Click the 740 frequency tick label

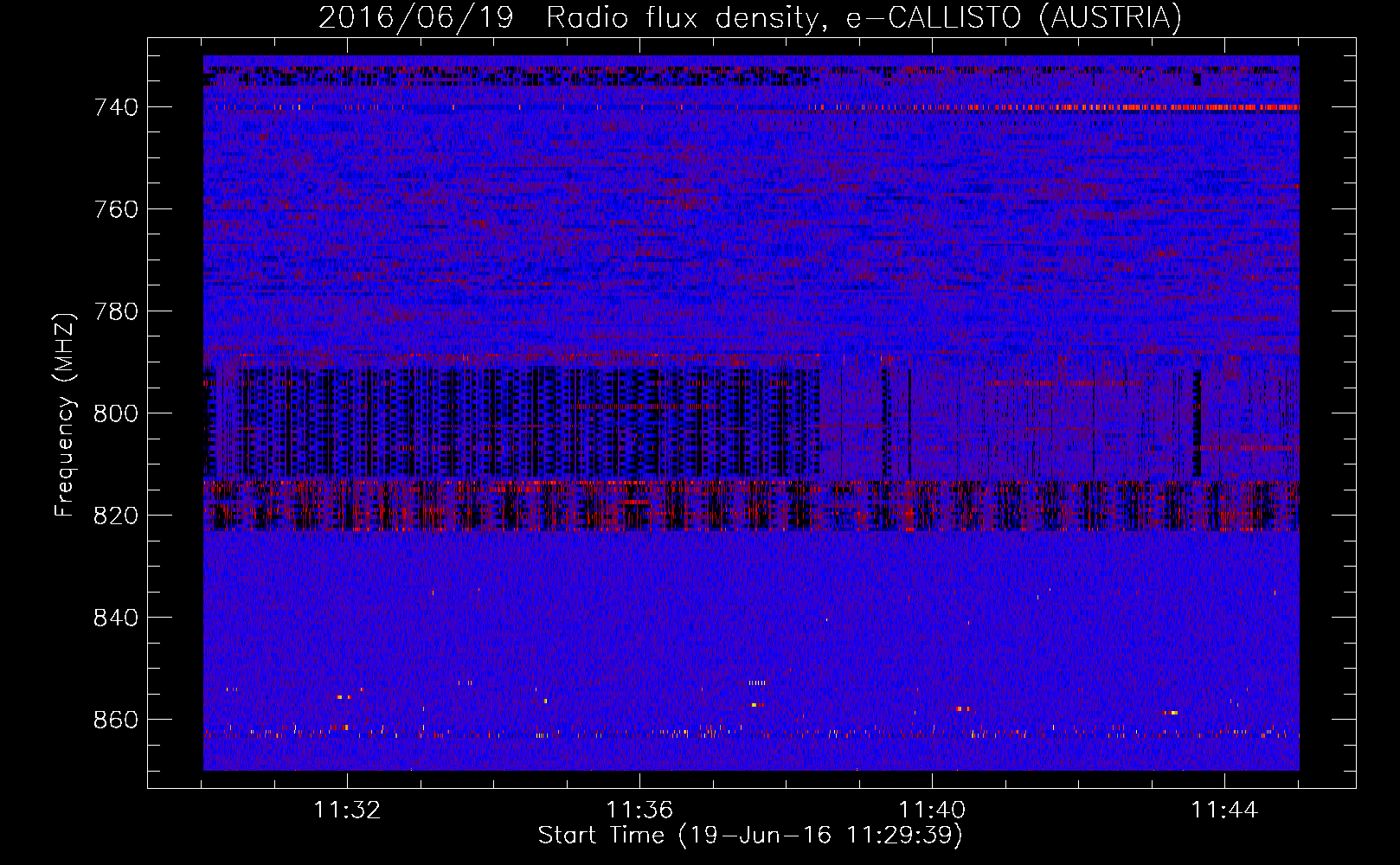(116, 107)
